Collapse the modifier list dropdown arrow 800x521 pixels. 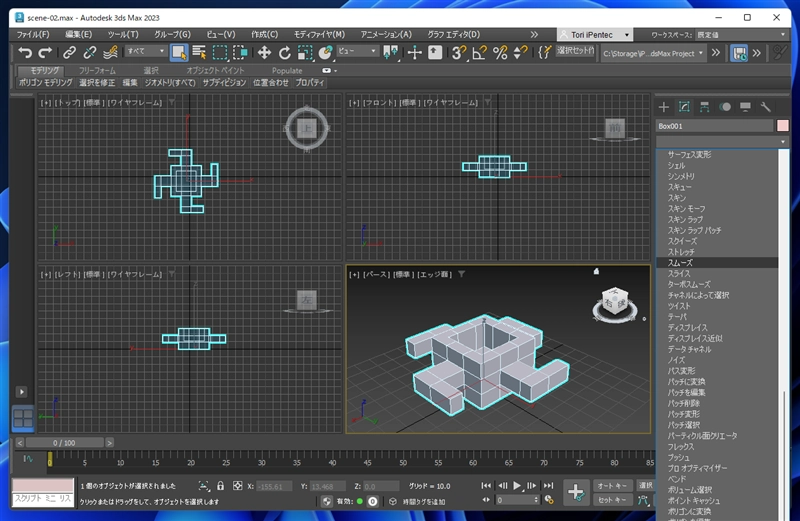click(783, 141)
